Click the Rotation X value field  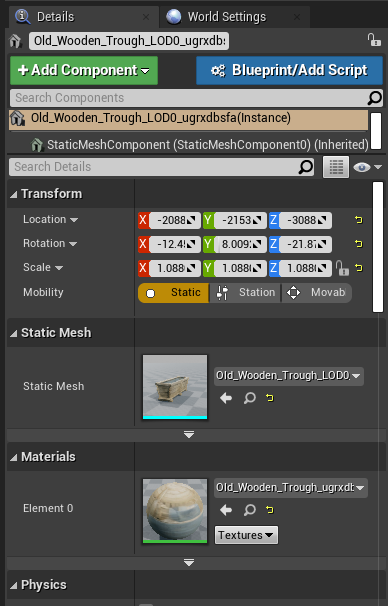[x=175, y=244]
